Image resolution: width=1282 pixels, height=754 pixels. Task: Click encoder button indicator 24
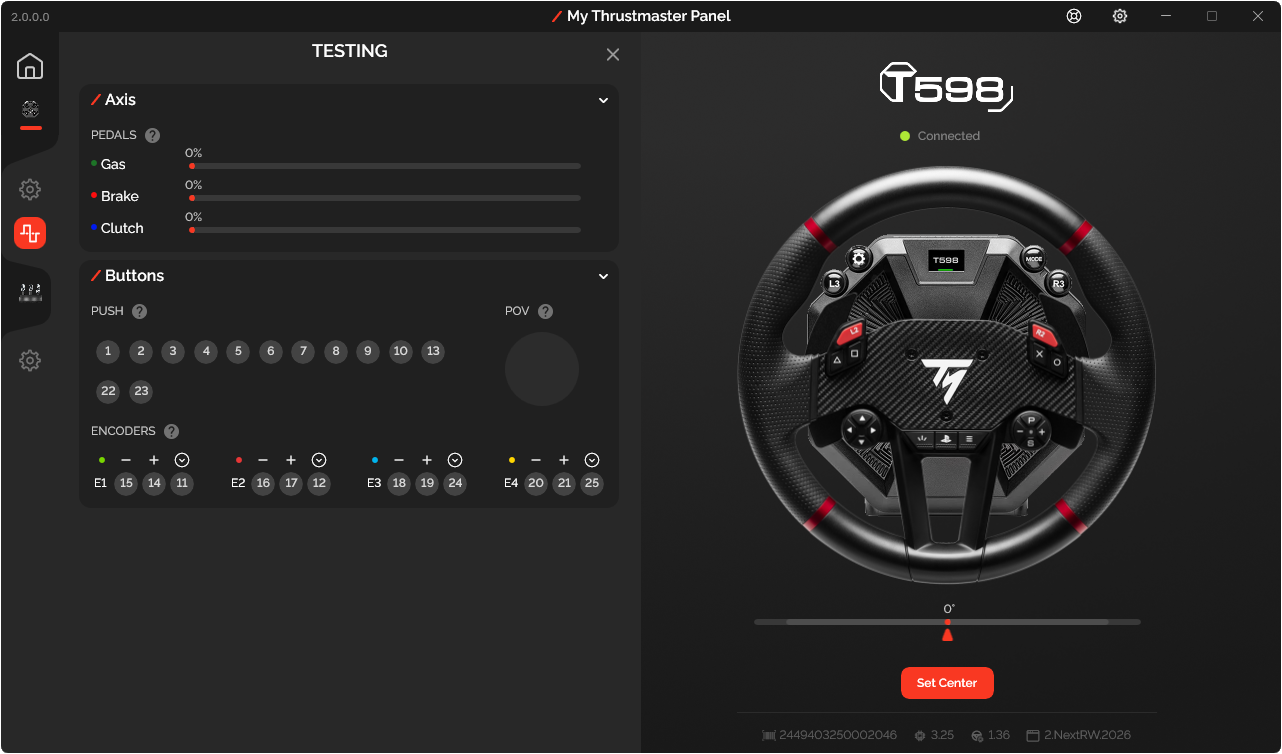click(x=455, y=484)
